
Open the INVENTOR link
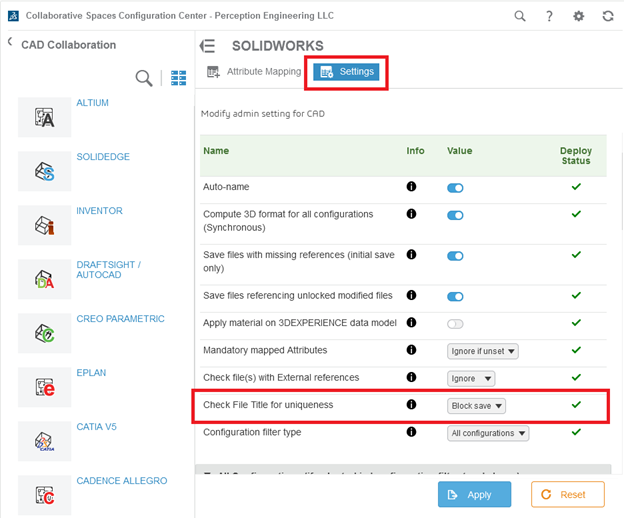(x=99, y=211)
